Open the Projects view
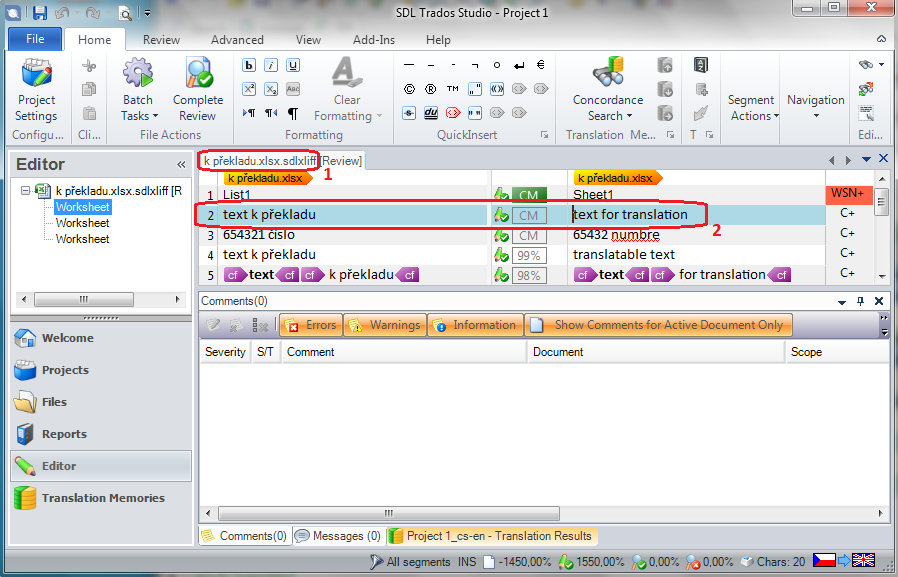 (x=101, y=370)
